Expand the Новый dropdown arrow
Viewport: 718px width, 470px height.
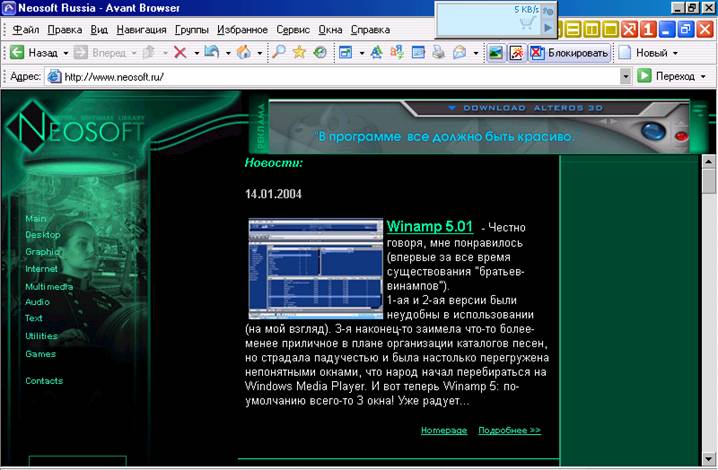click(x=675, y=53)
